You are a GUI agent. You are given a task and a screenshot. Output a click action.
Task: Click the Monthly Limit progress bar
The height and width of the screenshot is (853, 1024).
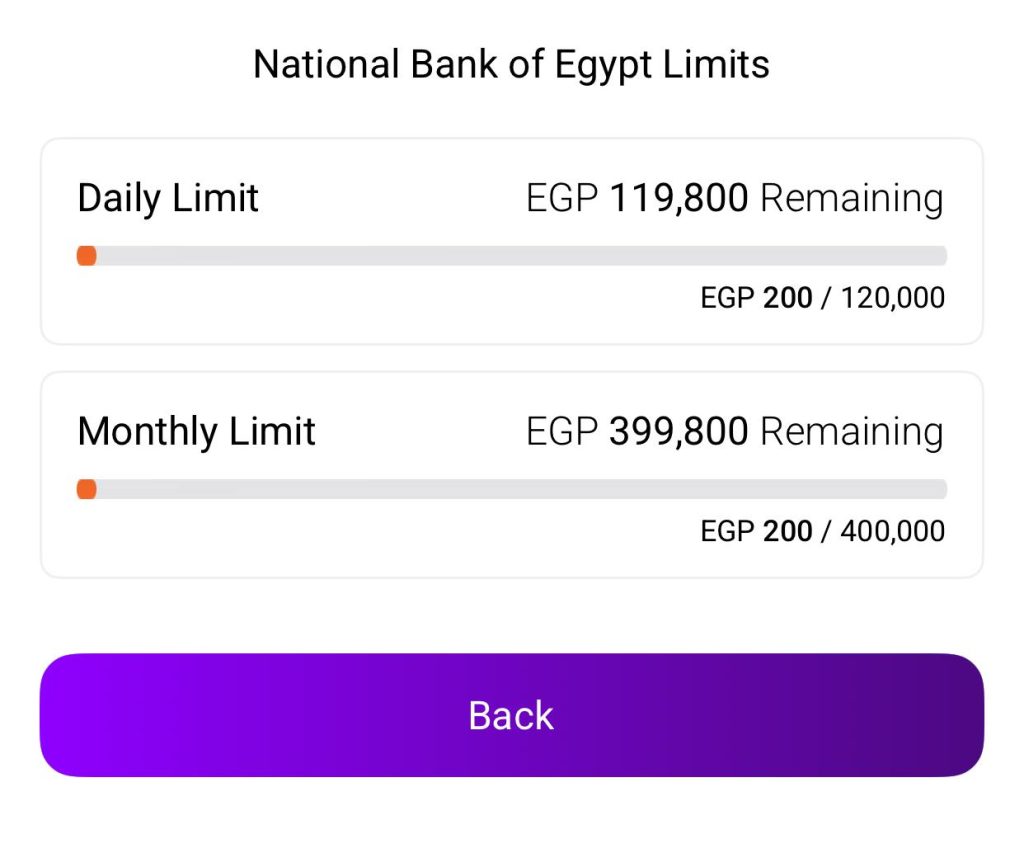click(x=512, y=489)
